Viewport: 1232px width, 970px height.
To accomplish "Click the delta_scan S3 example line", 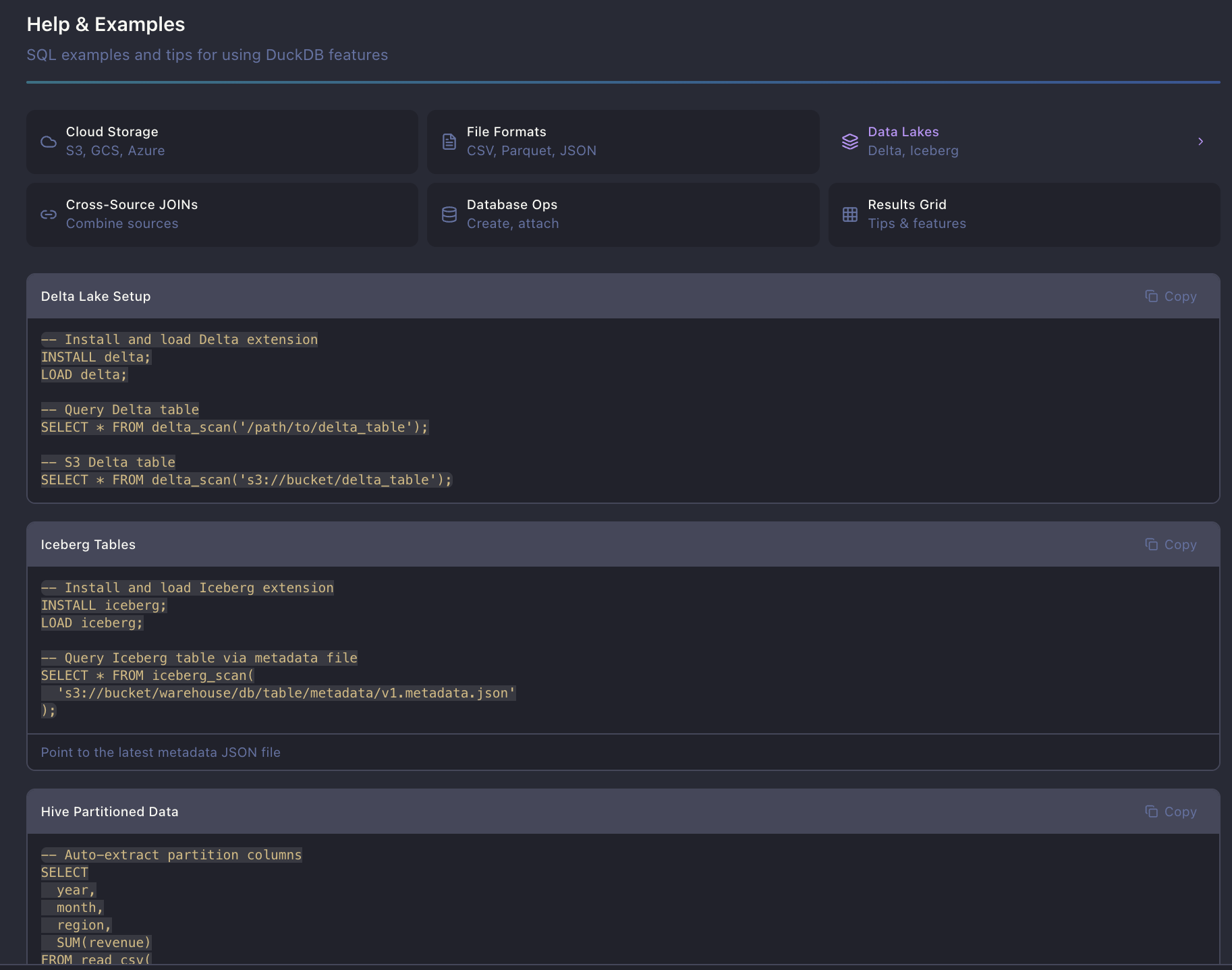I will [246, 480].
